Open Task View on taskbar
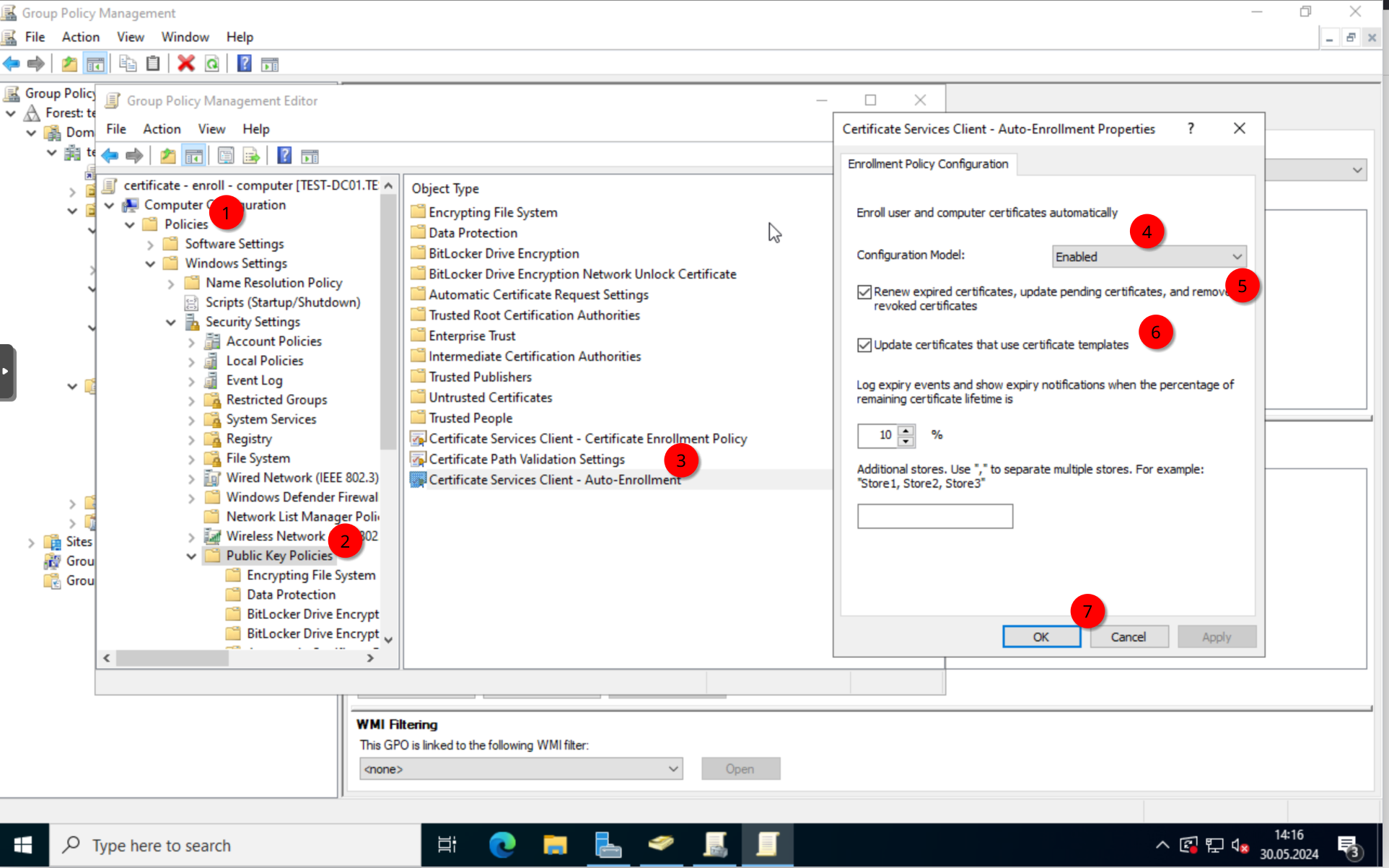The width and height of the screenshot is (1389, 868). 447,845
